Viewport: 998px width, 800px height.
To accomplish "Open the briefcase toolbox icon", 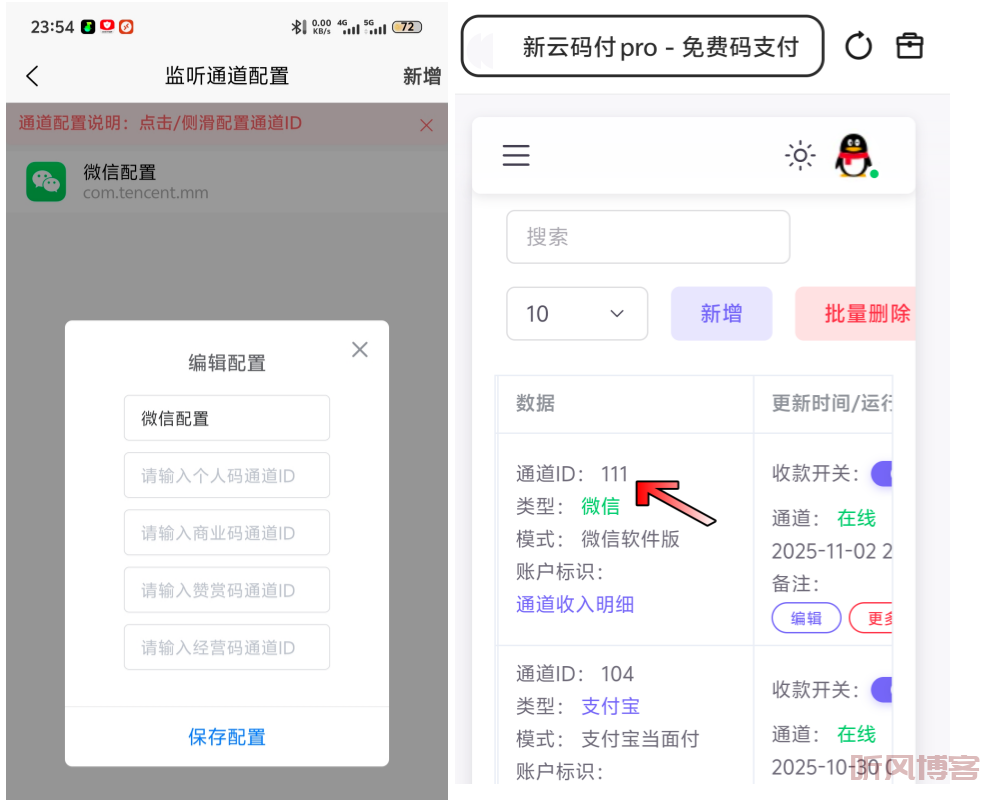I will click(909, 46).
